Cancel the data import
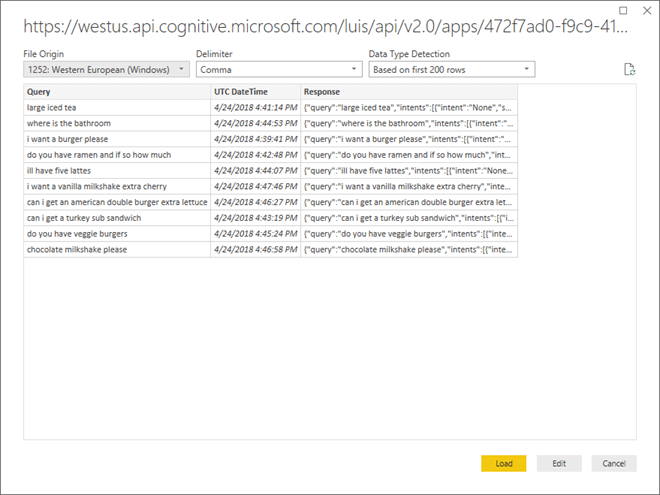The image size is (660, 495). click(x=613, y=463)
